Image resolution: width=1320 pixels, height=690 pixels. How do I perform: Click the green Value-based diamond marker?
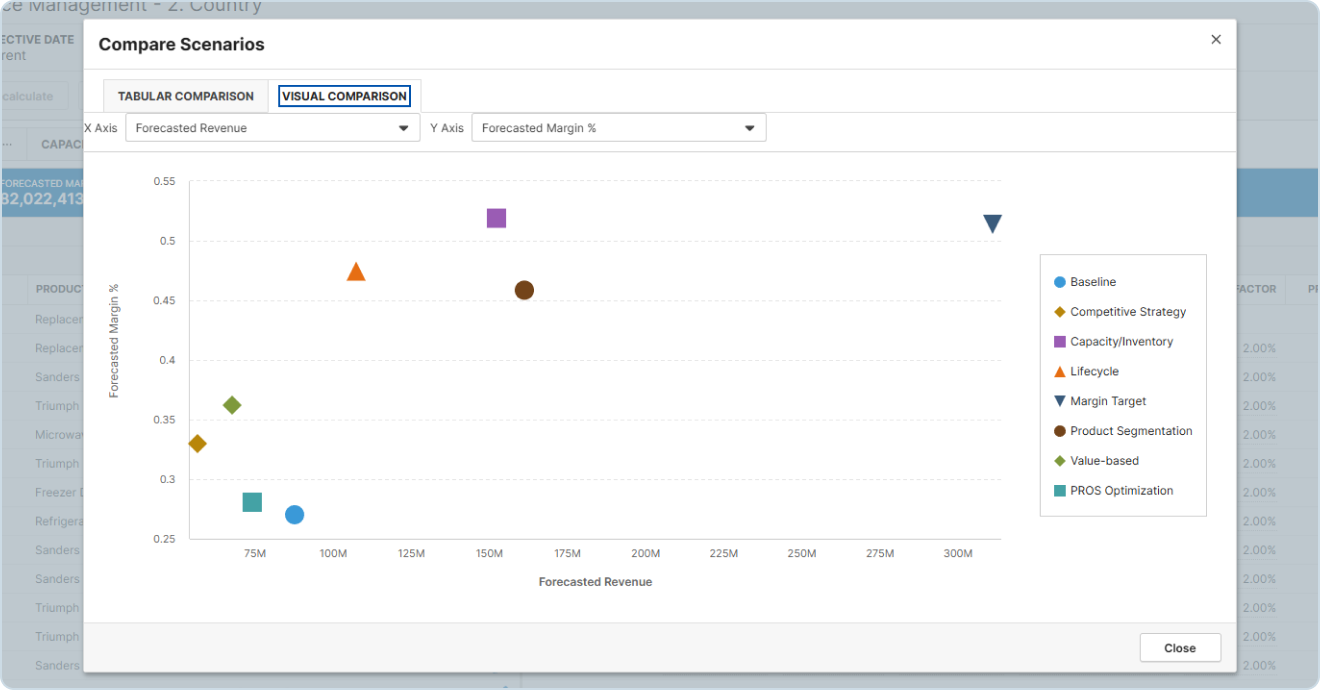(x=232, y=405)
